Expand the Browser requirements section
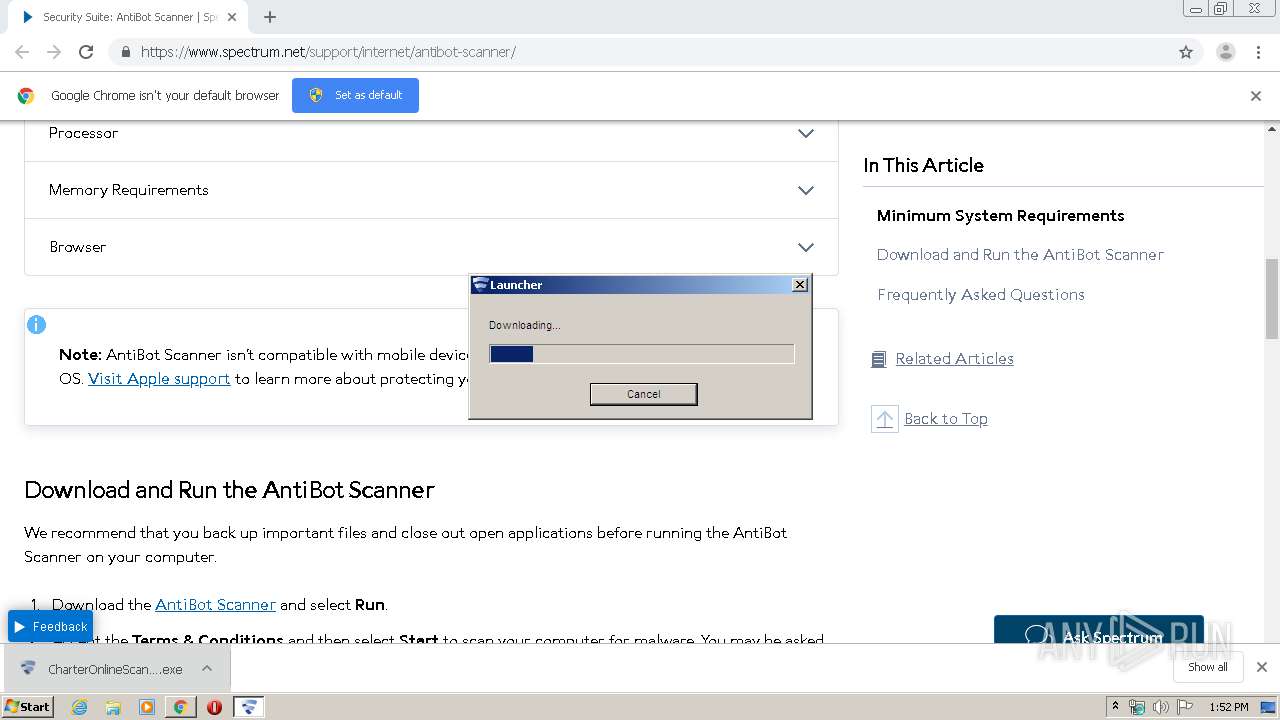1280x720 pixels. (x=431, y=247)
